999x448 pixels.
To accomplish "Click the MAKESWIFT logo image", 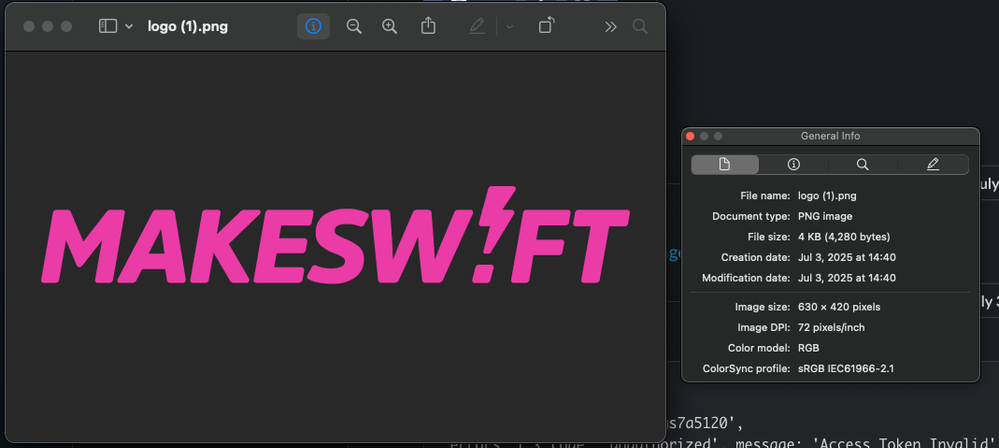I will tap(335, 235).
